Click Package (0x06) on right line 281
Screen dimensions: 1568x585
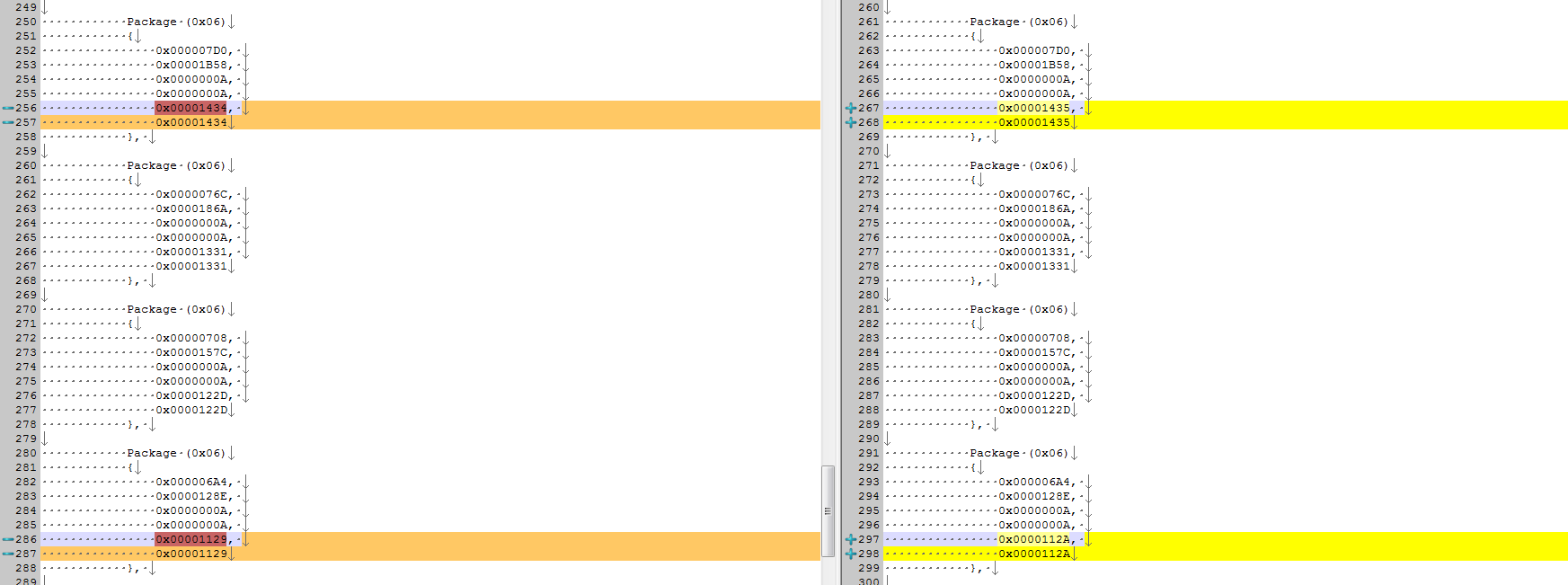(x=1019, y=309)
